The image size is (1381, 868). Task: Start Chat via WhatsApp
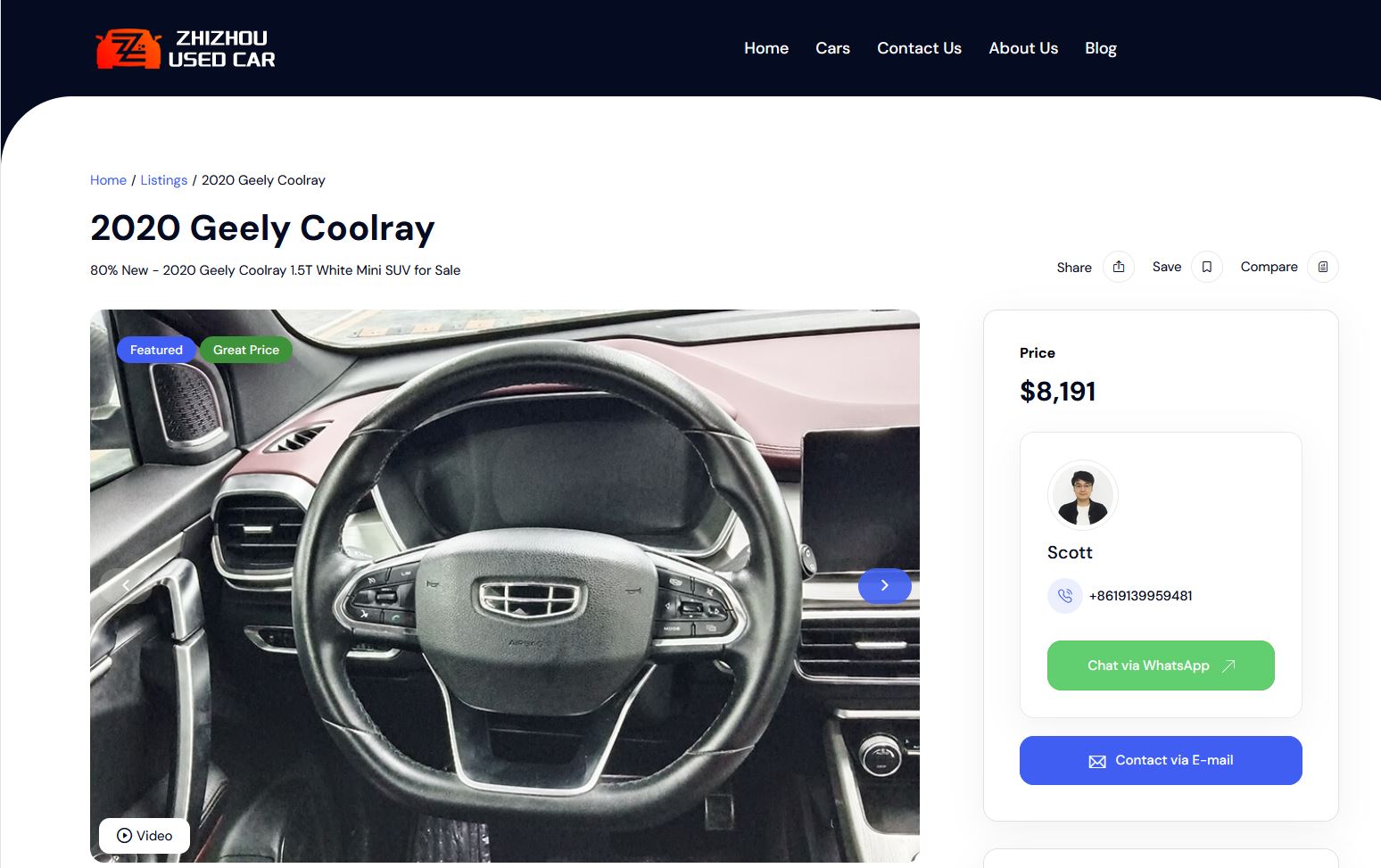[1161, 665]
